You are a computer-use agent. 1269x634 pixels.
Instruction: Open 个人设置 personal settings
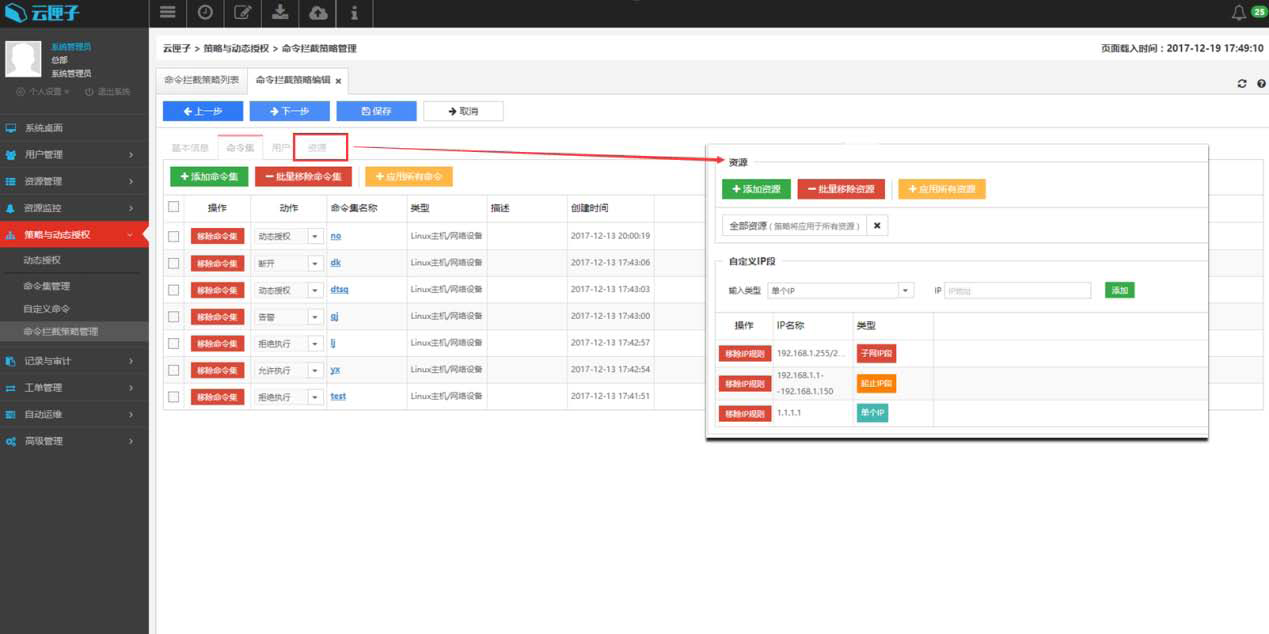coord(42,91)
